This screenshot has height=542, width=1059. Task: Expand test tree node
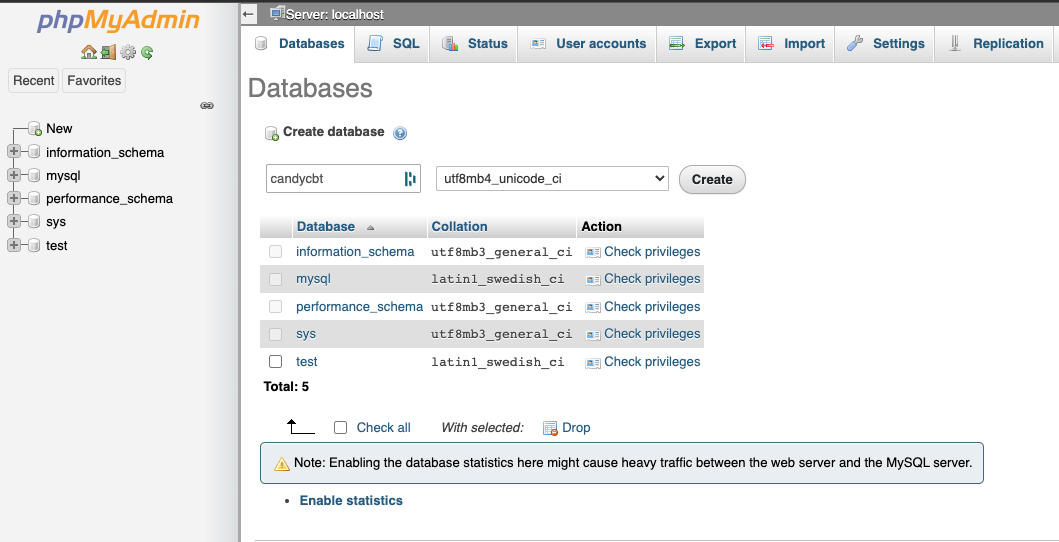pos(14,245)
